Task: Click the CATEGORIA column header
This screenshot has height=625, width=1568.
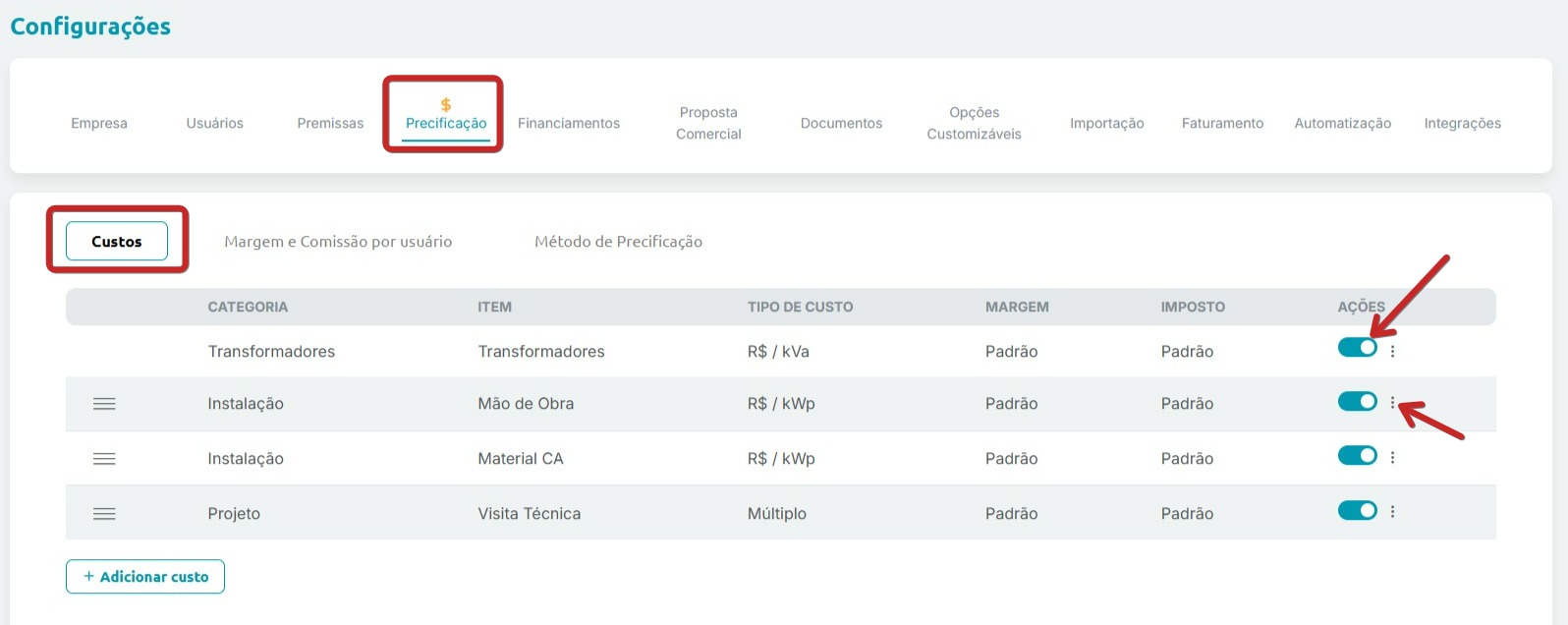Action: [x=248, y=307]
